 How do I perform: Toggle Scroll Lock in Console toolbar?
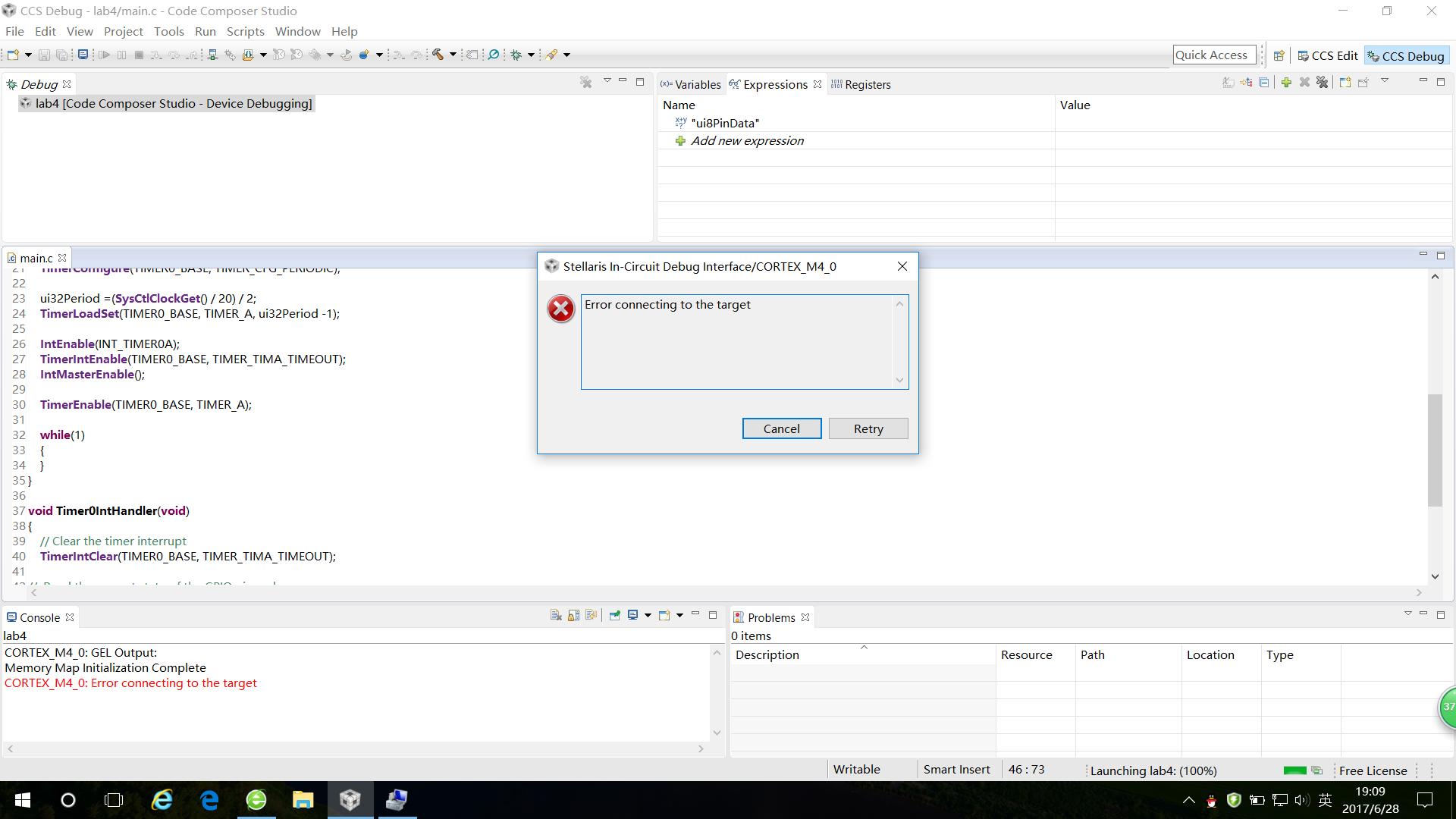coord(574,616)
